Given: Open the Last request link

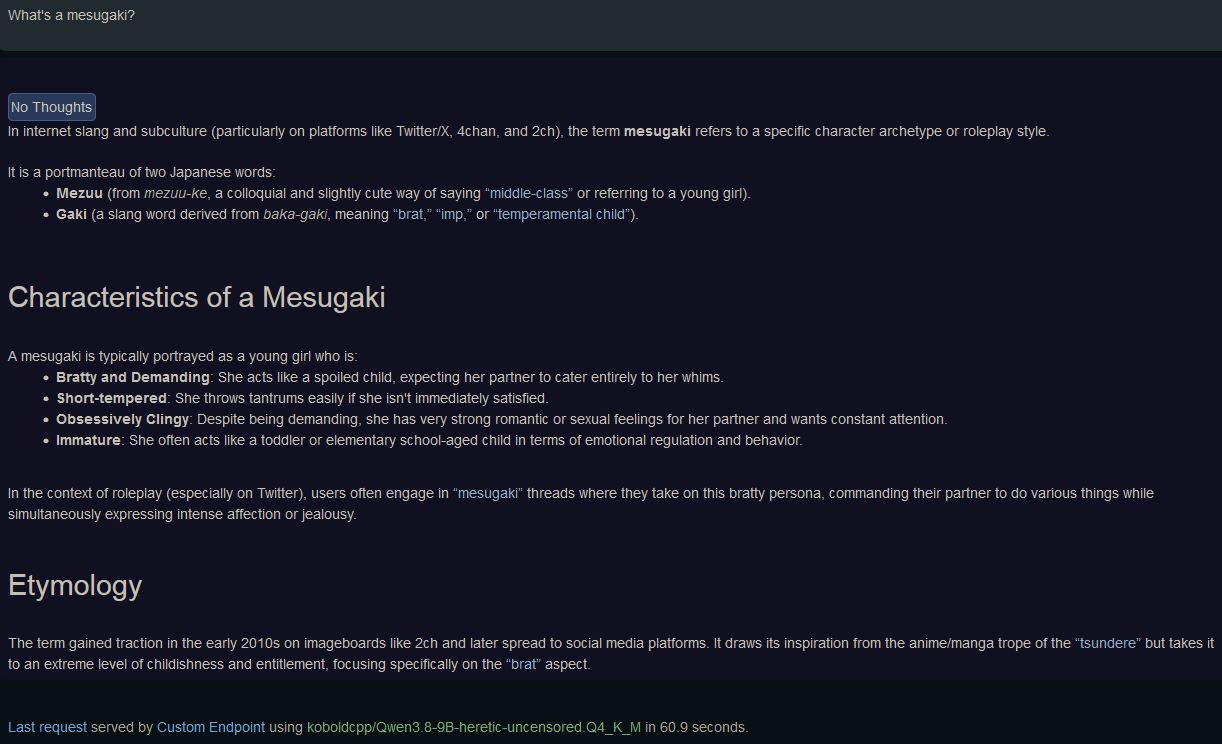Looking at the screenshot, I should [x=47, y=727].
